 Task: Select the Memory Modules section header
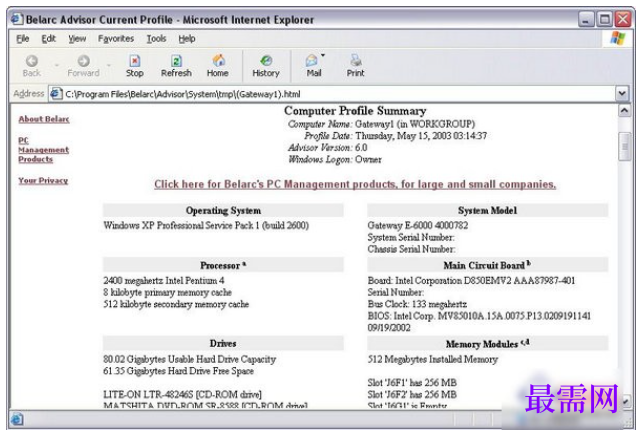tap(488, 344)
